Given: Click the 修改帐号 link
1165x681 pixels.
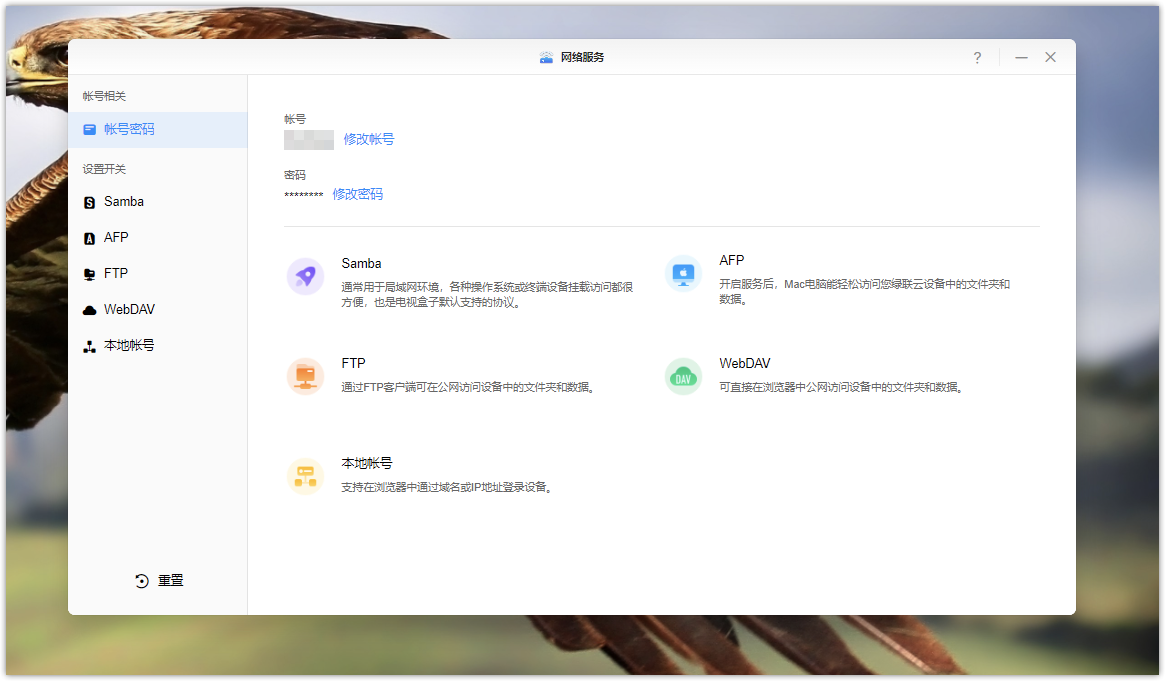Looking at the screenshot, I should coord(369,139).
